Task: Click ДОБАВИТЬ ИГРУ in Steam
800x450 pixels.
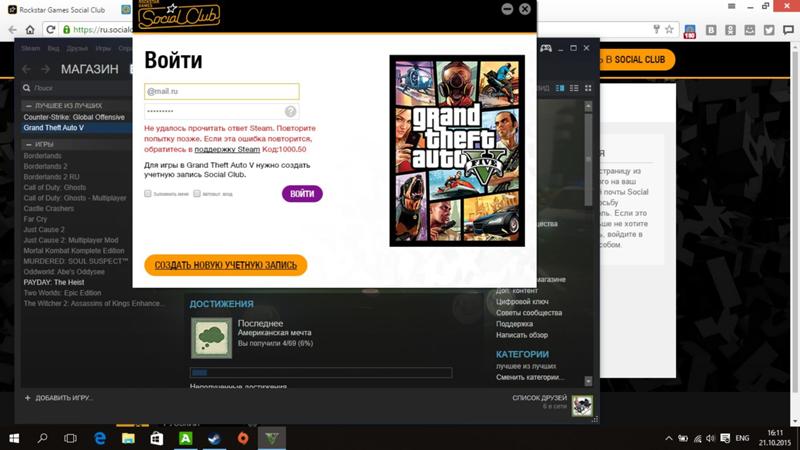Action: [59, 398]
